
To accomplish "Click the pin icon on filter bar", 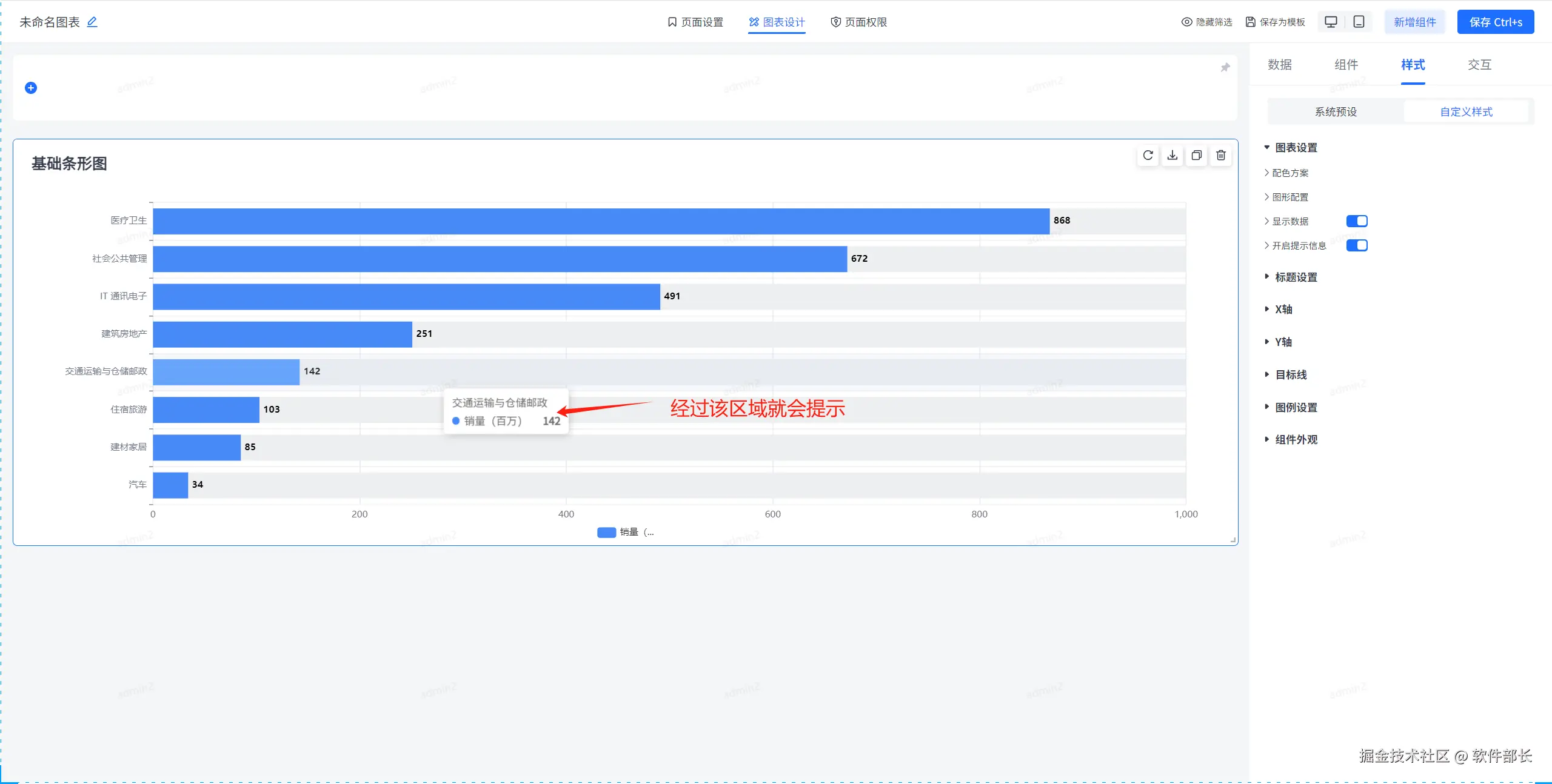I will [x=1225, y=67].
